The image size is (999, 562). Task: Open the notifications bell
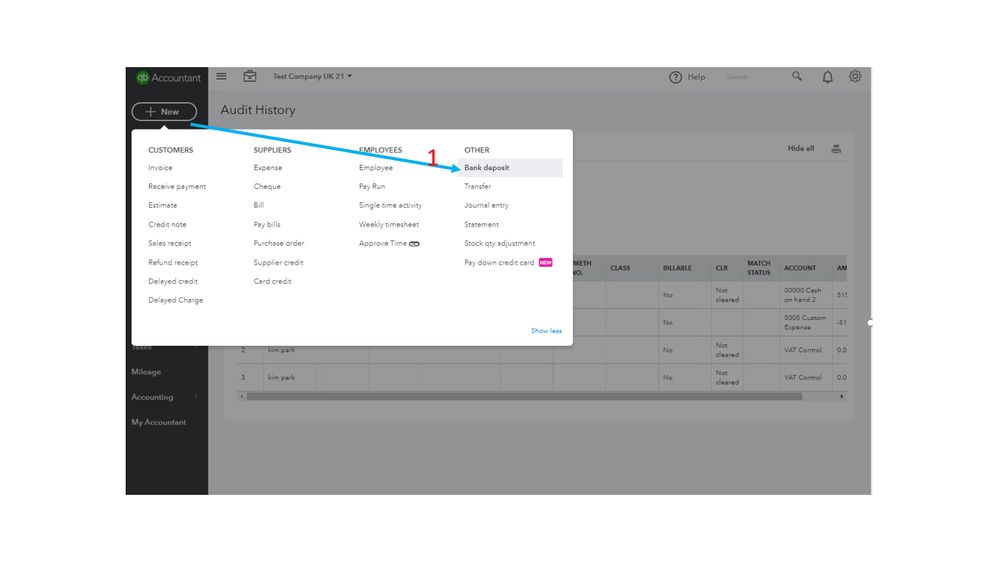pyautogui.click(x=827, y=77)
